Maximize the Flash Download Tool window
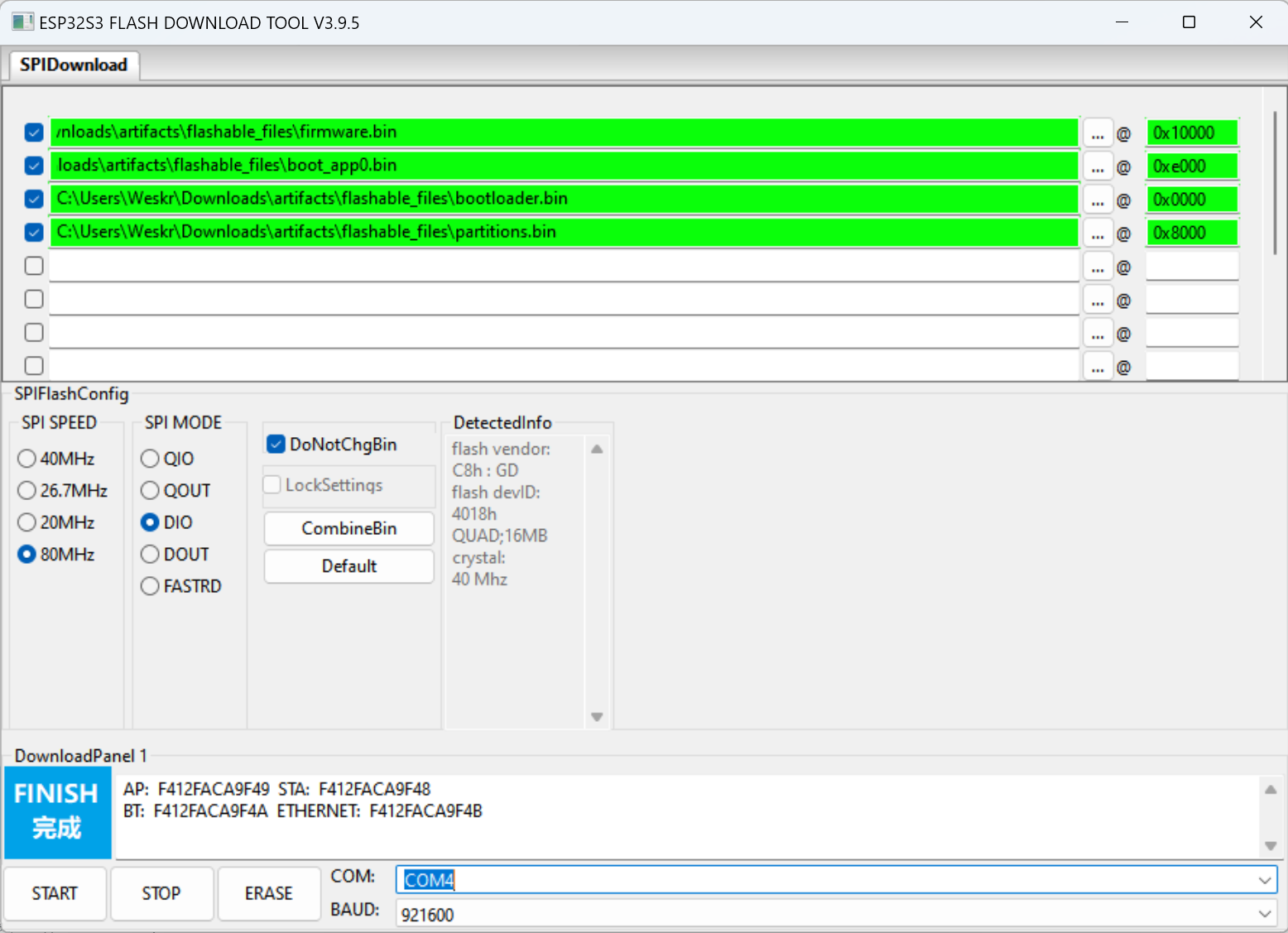Viewport: 1288px width, 933px height. 1189,22
